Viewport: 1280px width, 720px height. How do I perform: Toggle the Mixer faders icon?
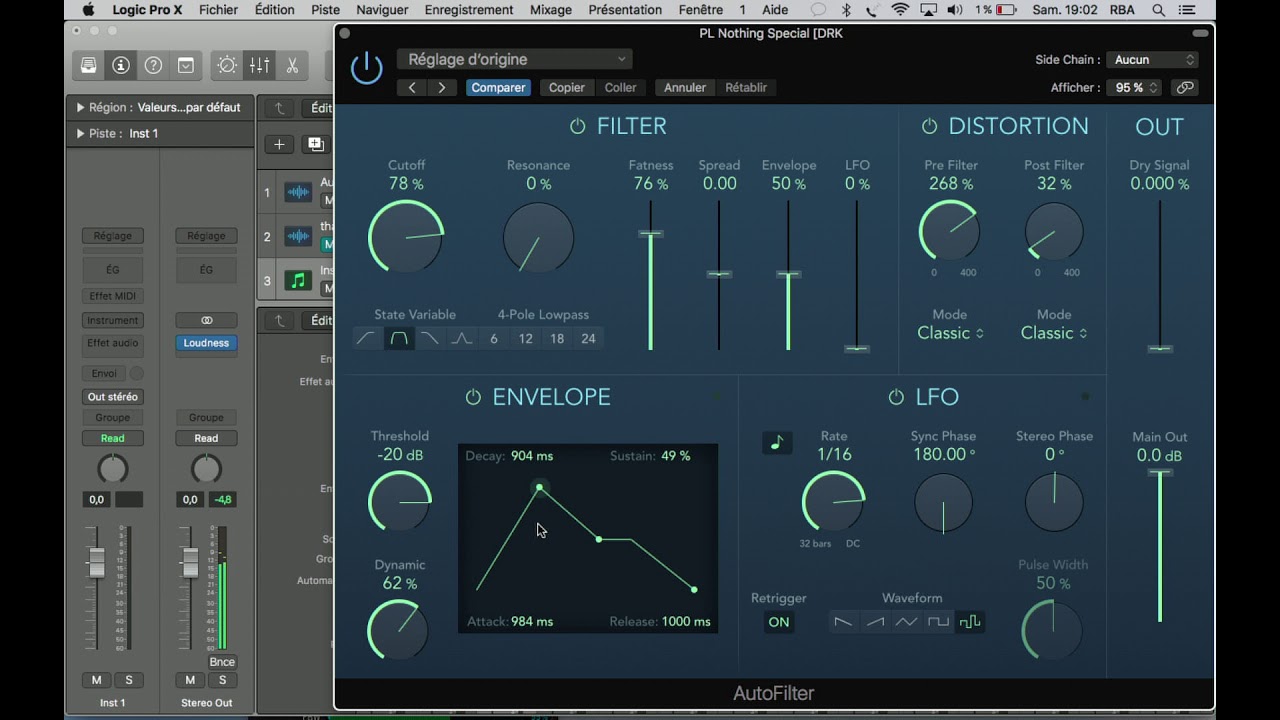(x=259, y=65)
